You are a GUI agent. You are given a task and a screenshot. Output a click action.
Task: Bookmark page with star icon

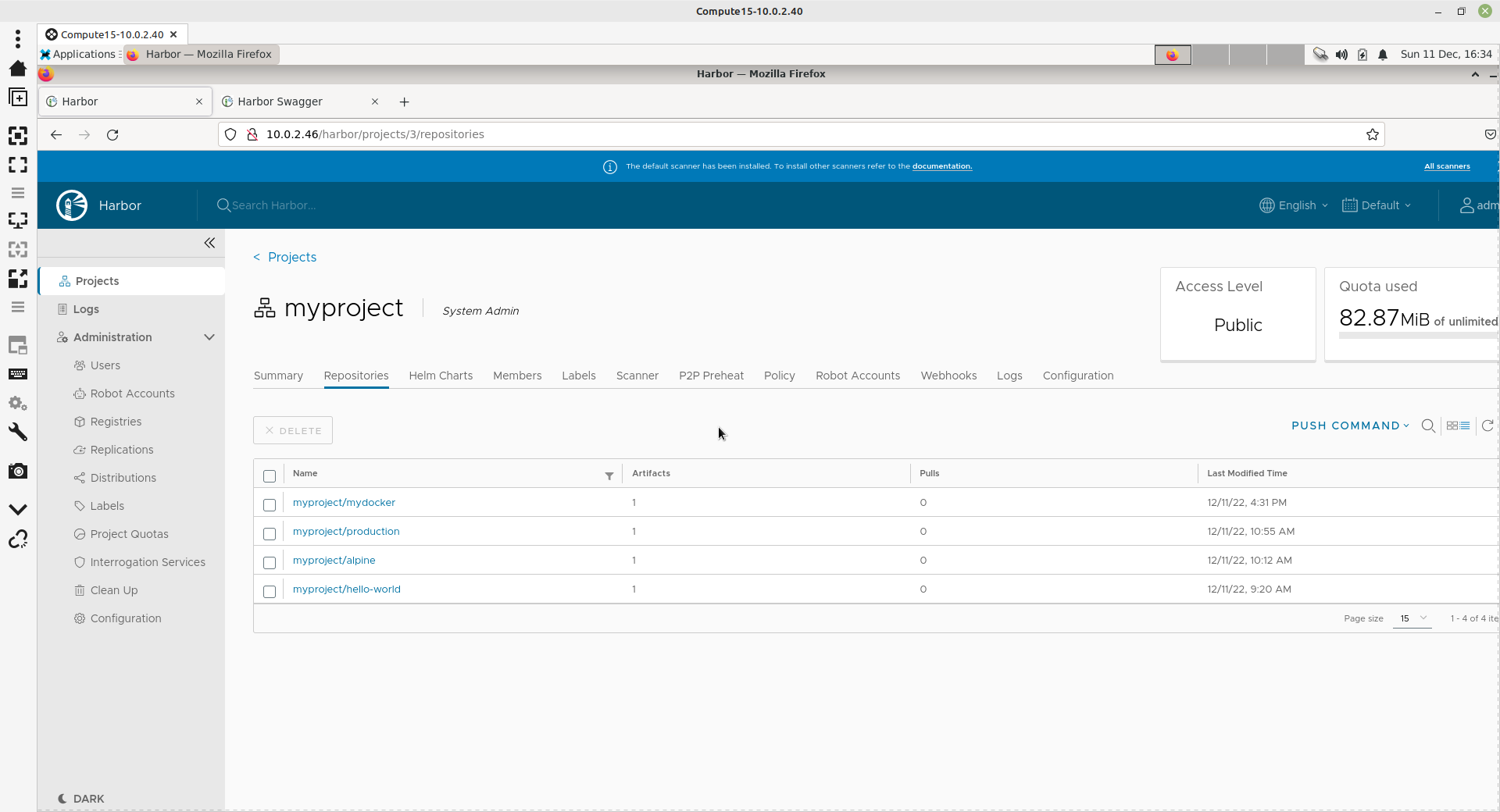pos(1373,134)
